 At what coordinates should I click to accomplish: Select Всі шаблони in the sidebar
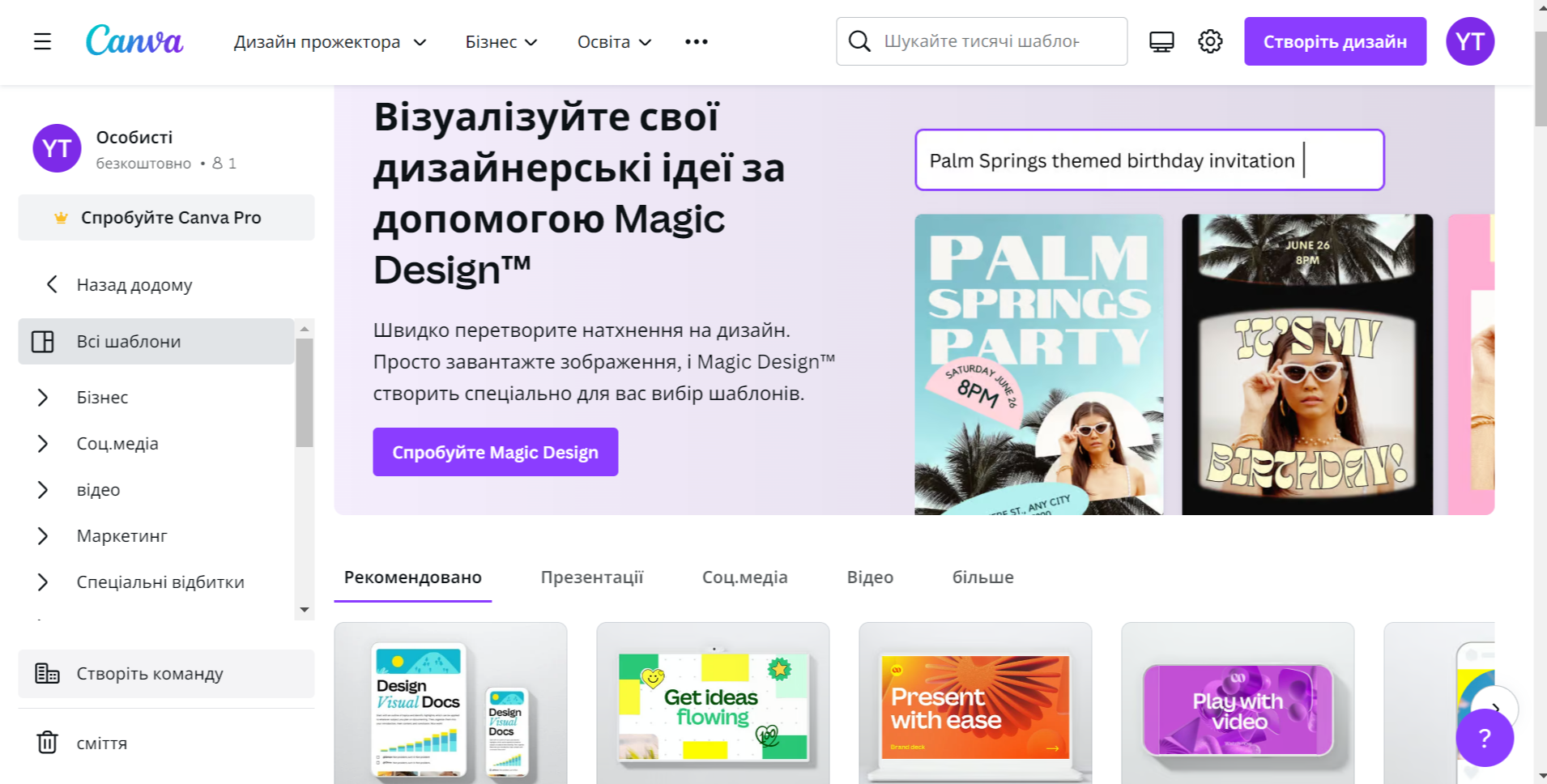(x=156, y=341)
